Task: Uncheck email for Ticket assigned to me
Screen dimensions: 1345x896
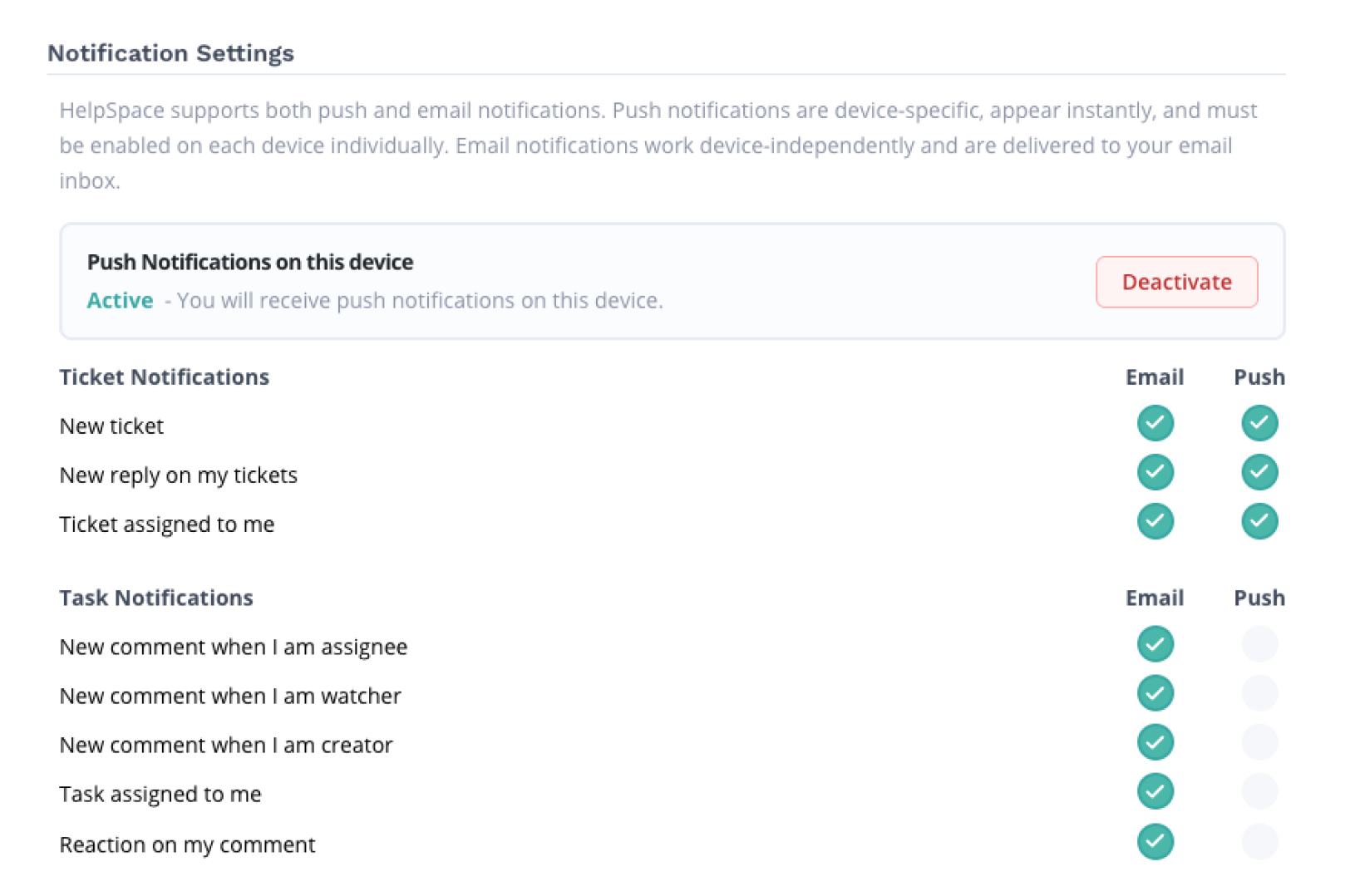Action: (1155, 521)
